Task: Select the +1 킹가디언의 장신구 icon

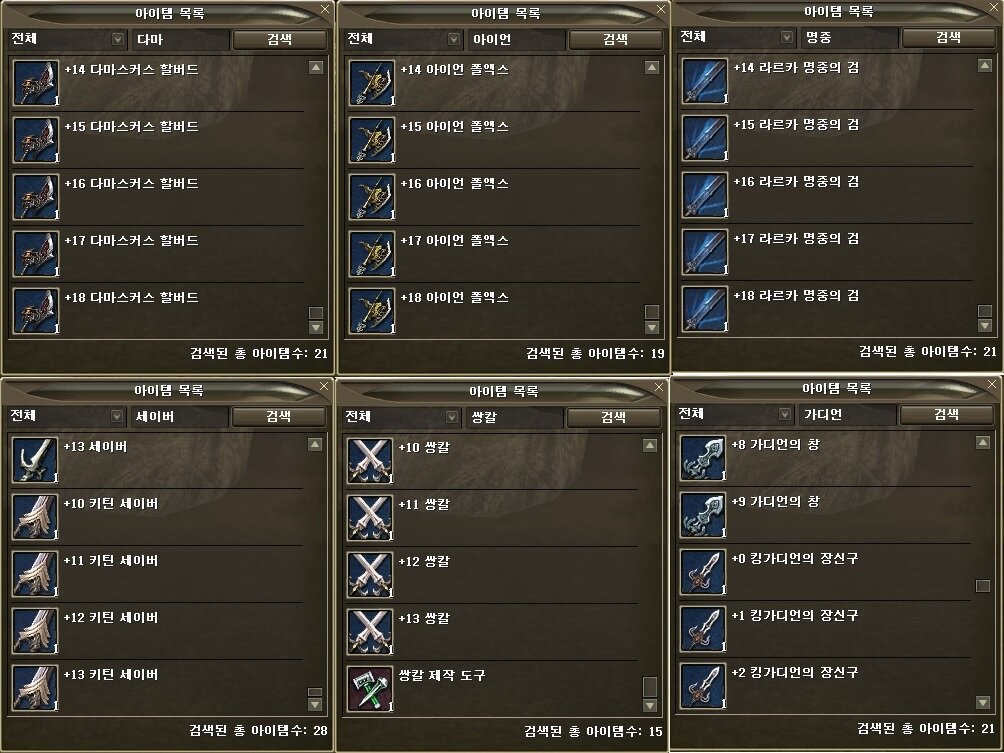Action: (x=702, y=629)
